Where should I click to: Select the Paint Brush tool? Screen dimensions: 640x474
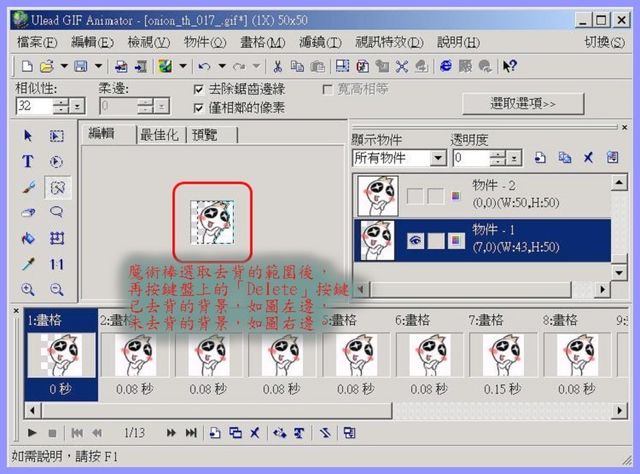tap(28, 187)
